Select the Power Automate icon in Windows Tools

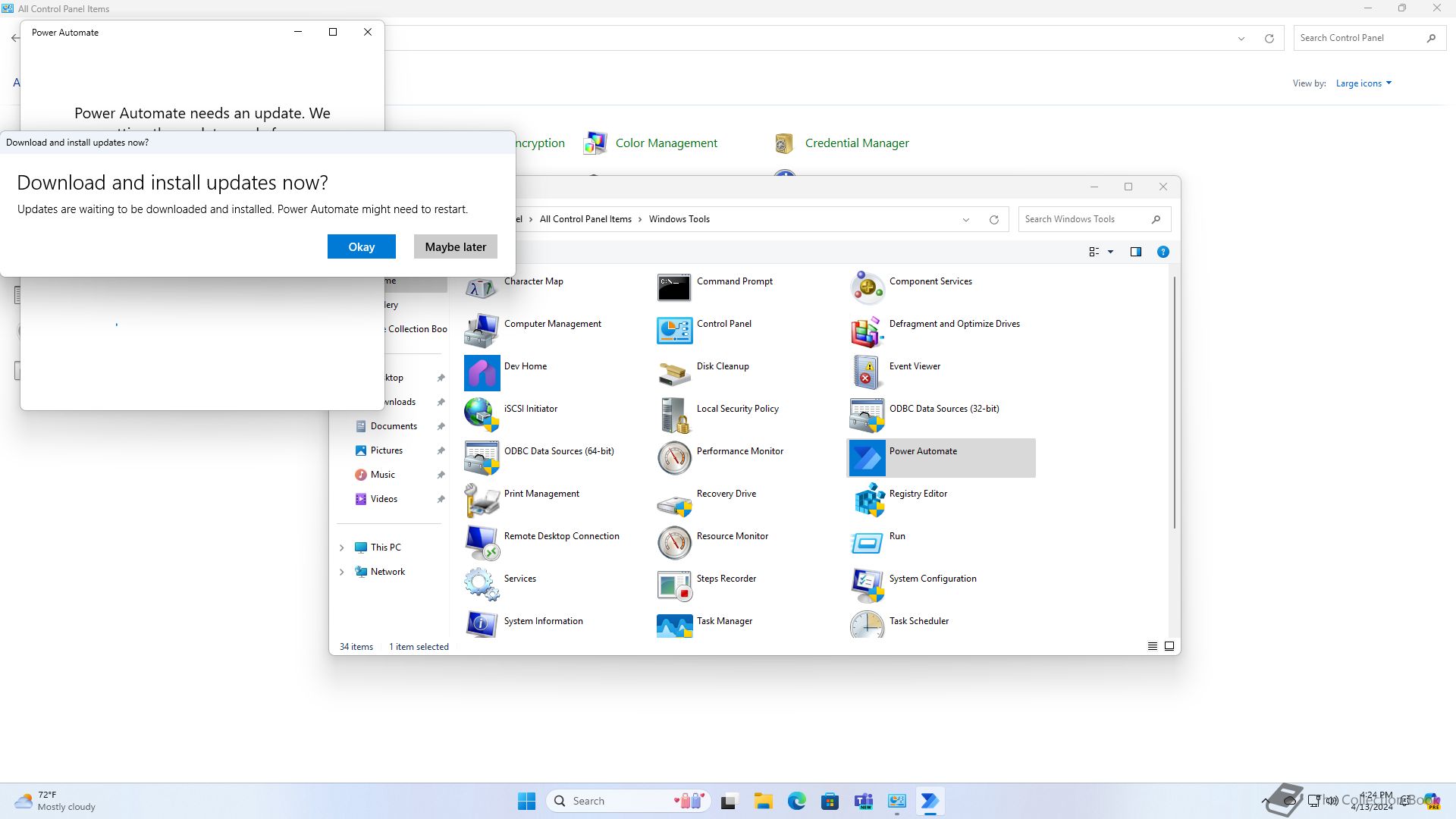(x=867, y=458)
